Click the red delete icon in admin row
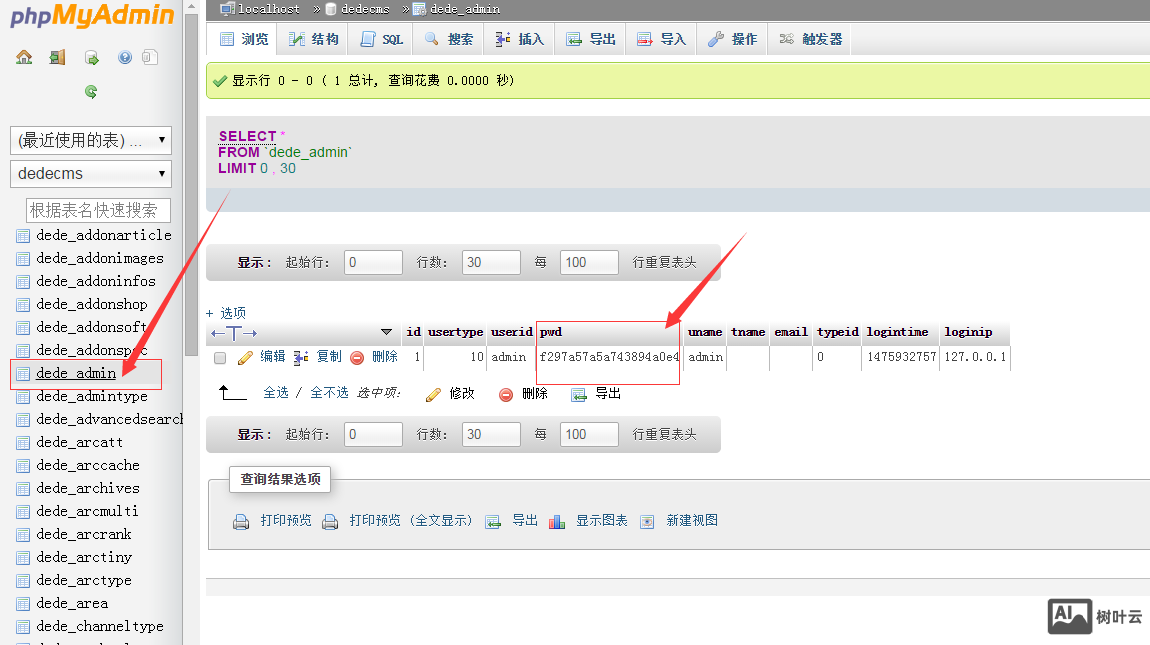1150x645 pixels. tap(357, 357)
